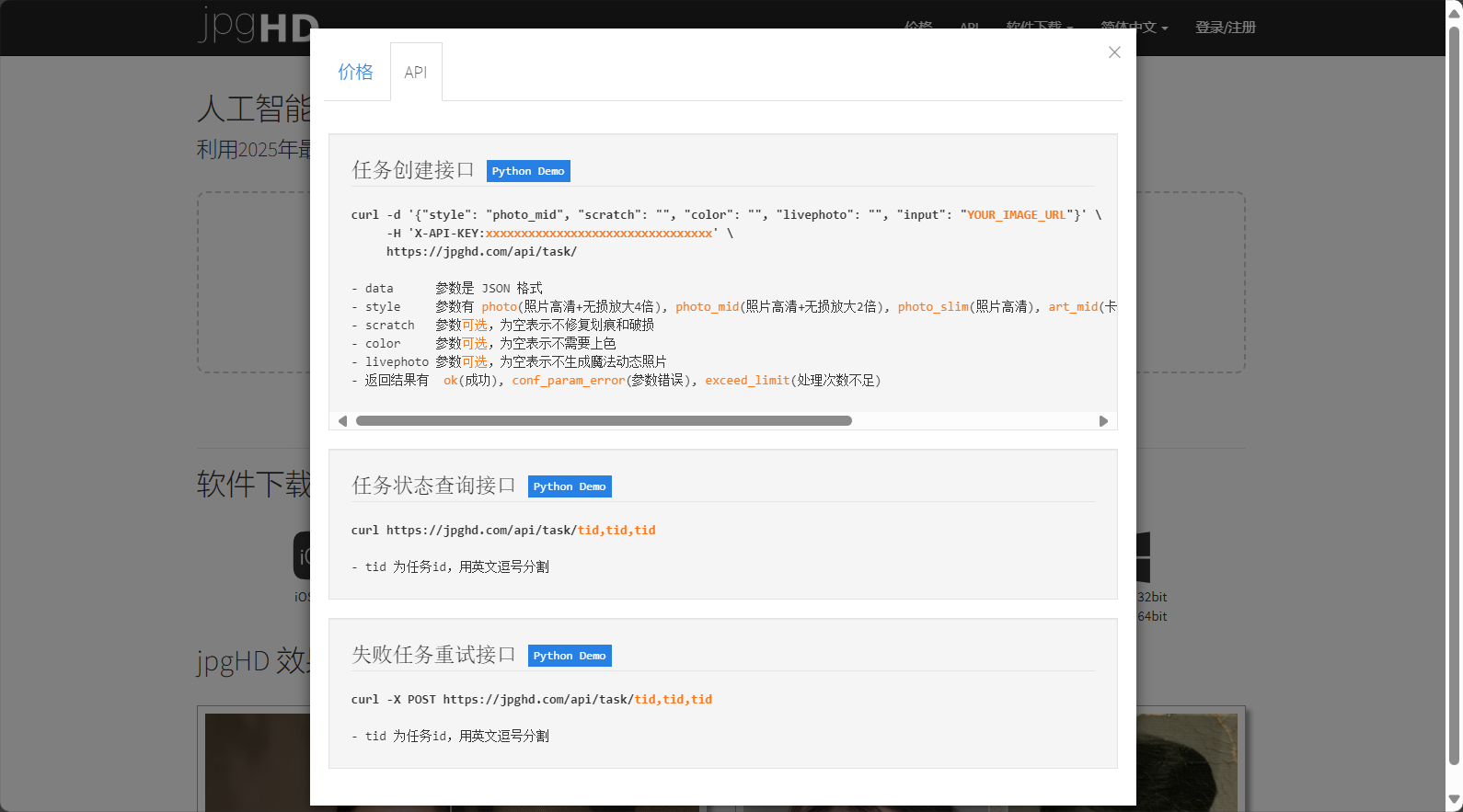
Task: Open the 简体中文 language dropdown
Action: tap(1135, 28)
